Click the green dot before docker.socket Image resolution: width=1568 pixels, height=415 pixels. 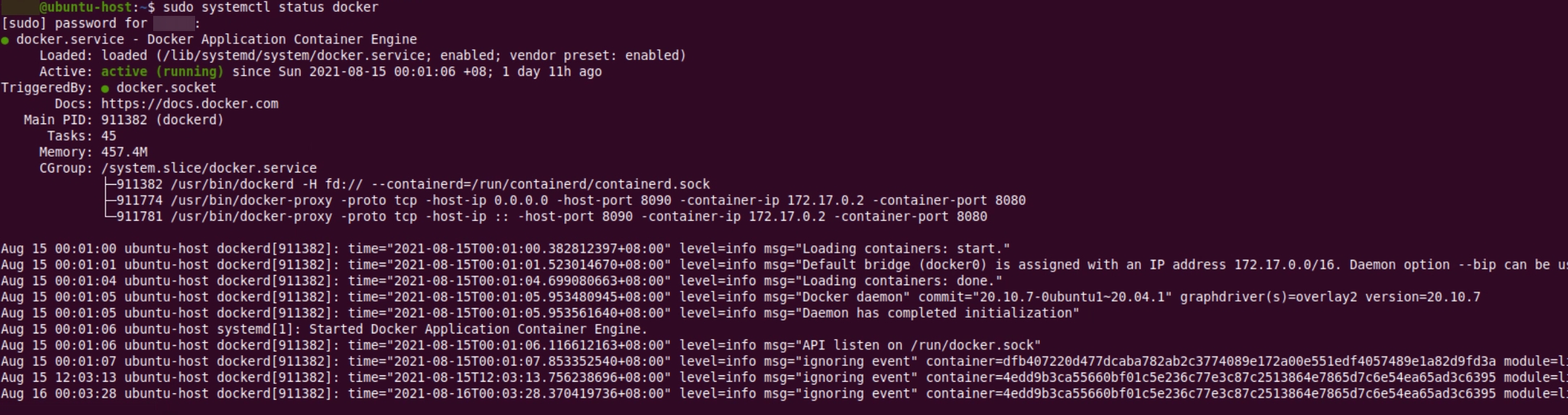tap(105, 88)
